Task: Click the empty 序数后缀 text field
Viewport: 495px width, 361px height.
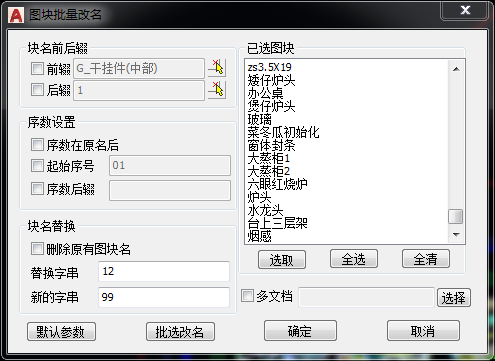Action: (170, 191)
